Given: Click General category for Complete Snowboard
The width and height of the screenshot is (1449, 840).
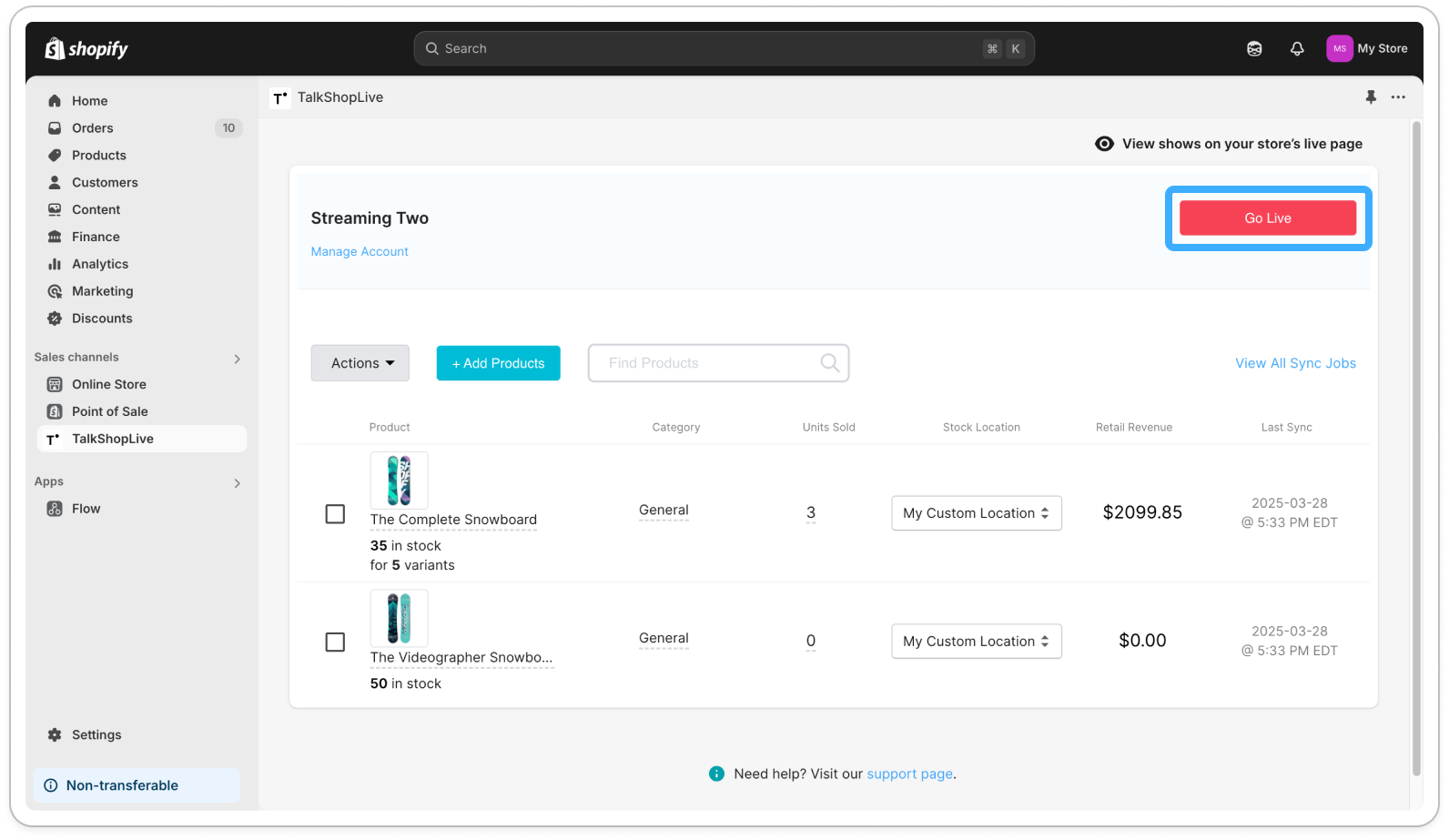Looking at the screenshot, I should click(664, 511).
